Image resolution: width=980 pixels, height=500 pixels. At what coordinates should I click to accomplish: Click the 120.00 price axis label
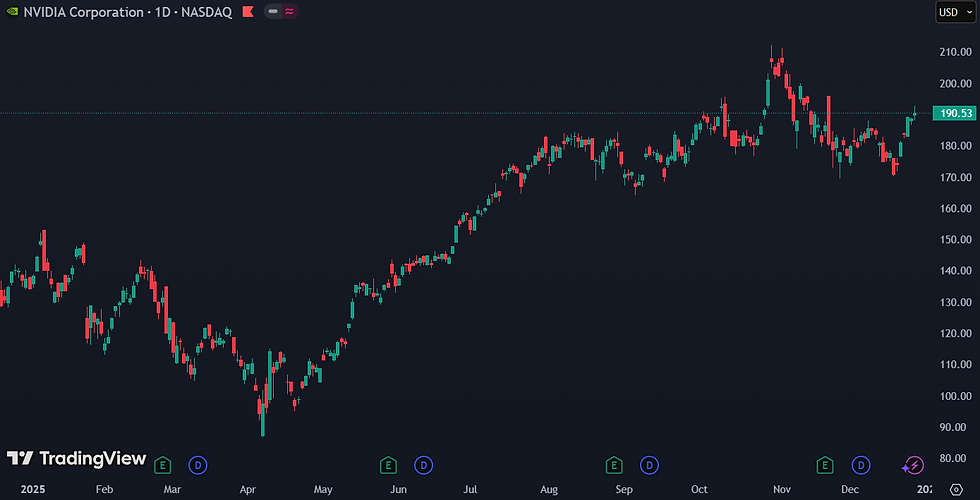pyautogui.click(x=956, y=333)
